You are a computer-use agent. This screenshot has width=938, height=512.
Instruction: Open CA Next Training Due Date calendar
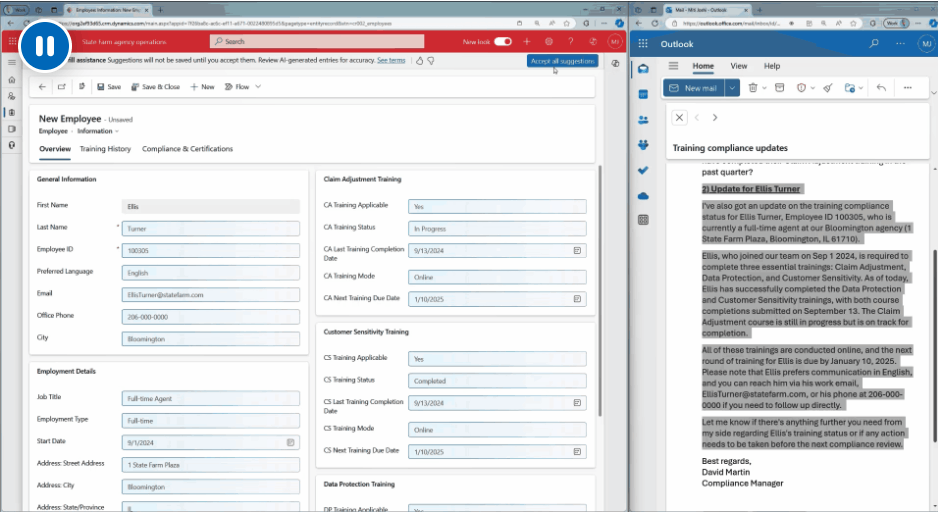[577, 298]
